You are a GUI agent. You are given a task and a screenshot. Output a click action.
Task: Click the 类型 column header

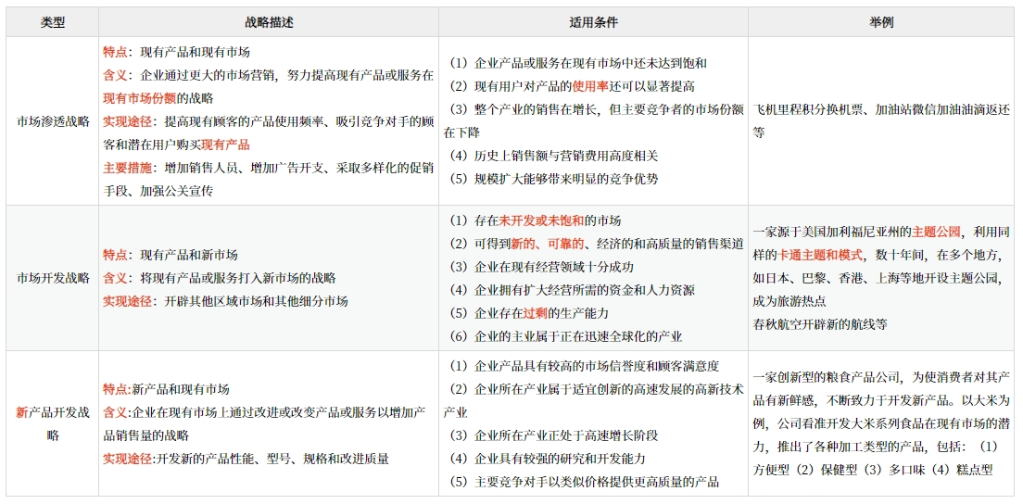point(52,21)
